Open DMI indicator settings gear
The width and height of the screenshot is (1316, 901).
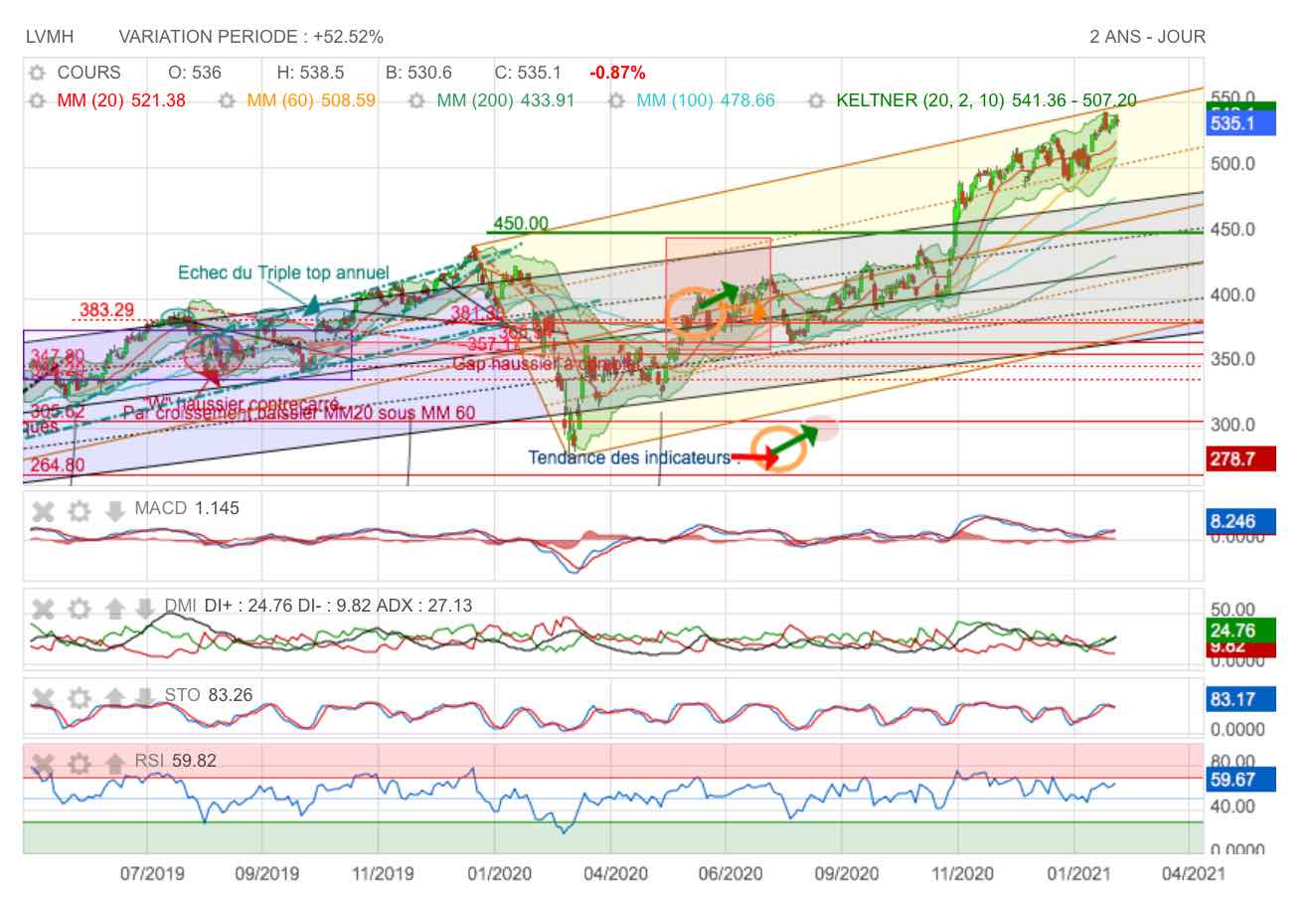coord(80,609)
